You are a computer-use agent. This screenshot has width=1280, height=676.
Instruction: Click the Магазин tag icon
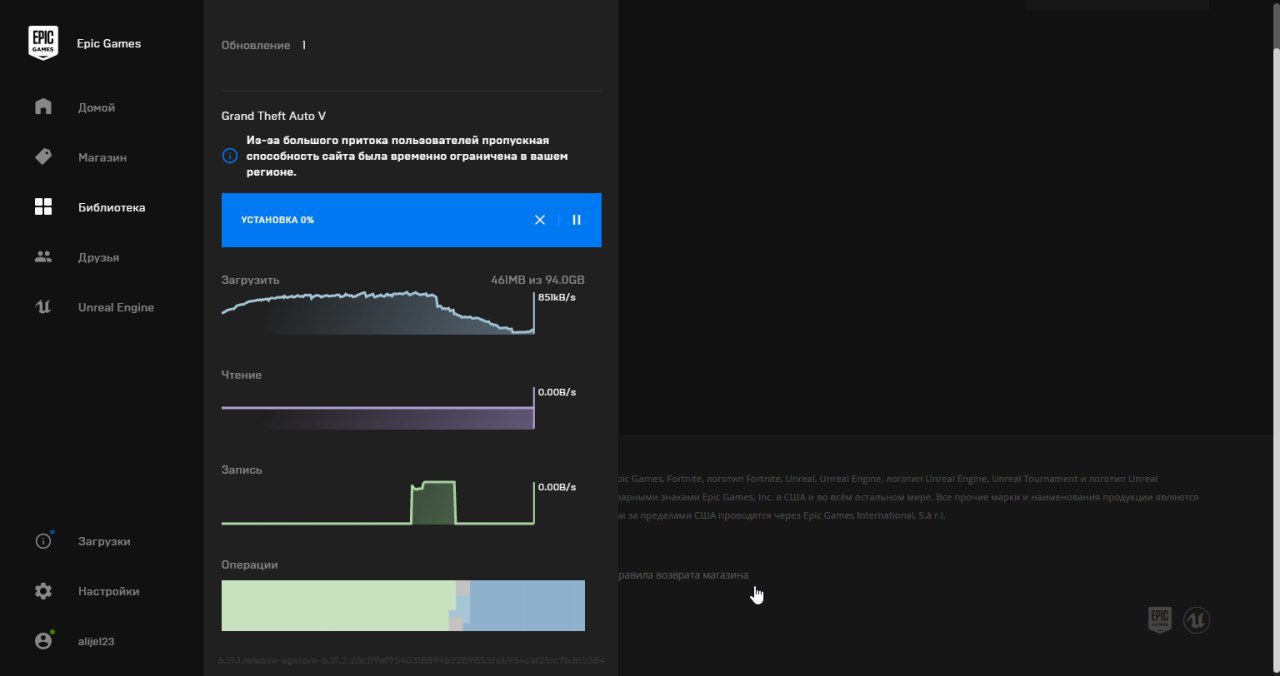pyautogui.click(x=43, y=157)
